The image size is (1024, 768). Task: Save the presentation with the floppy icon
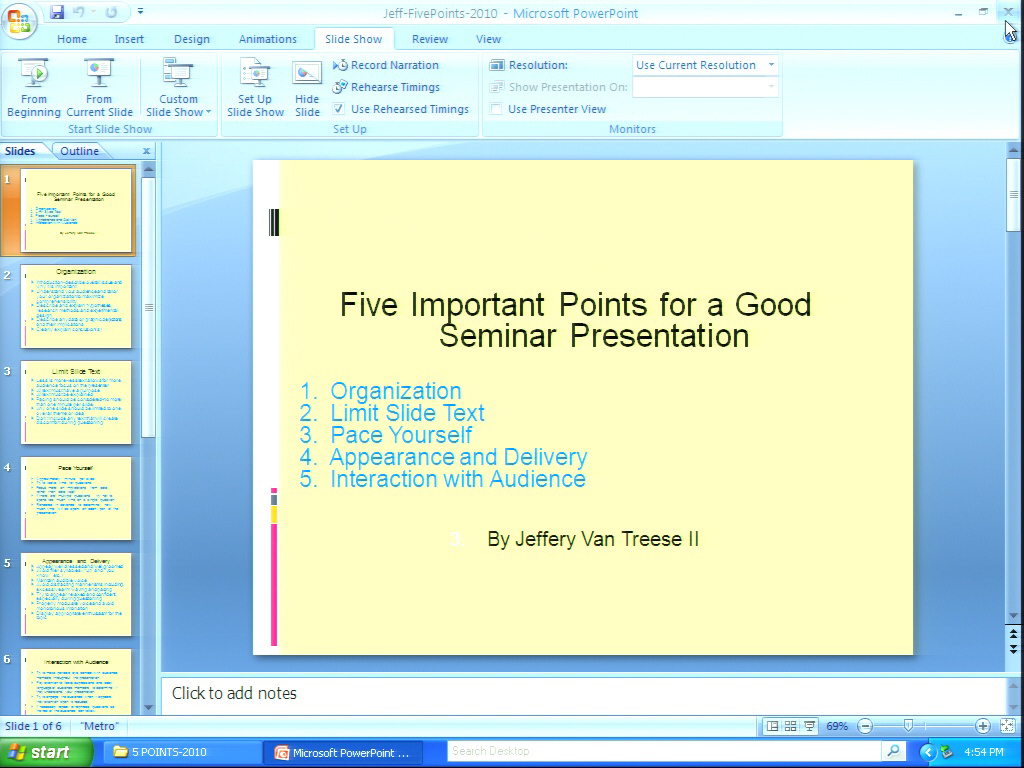click(x=57, y=12)
